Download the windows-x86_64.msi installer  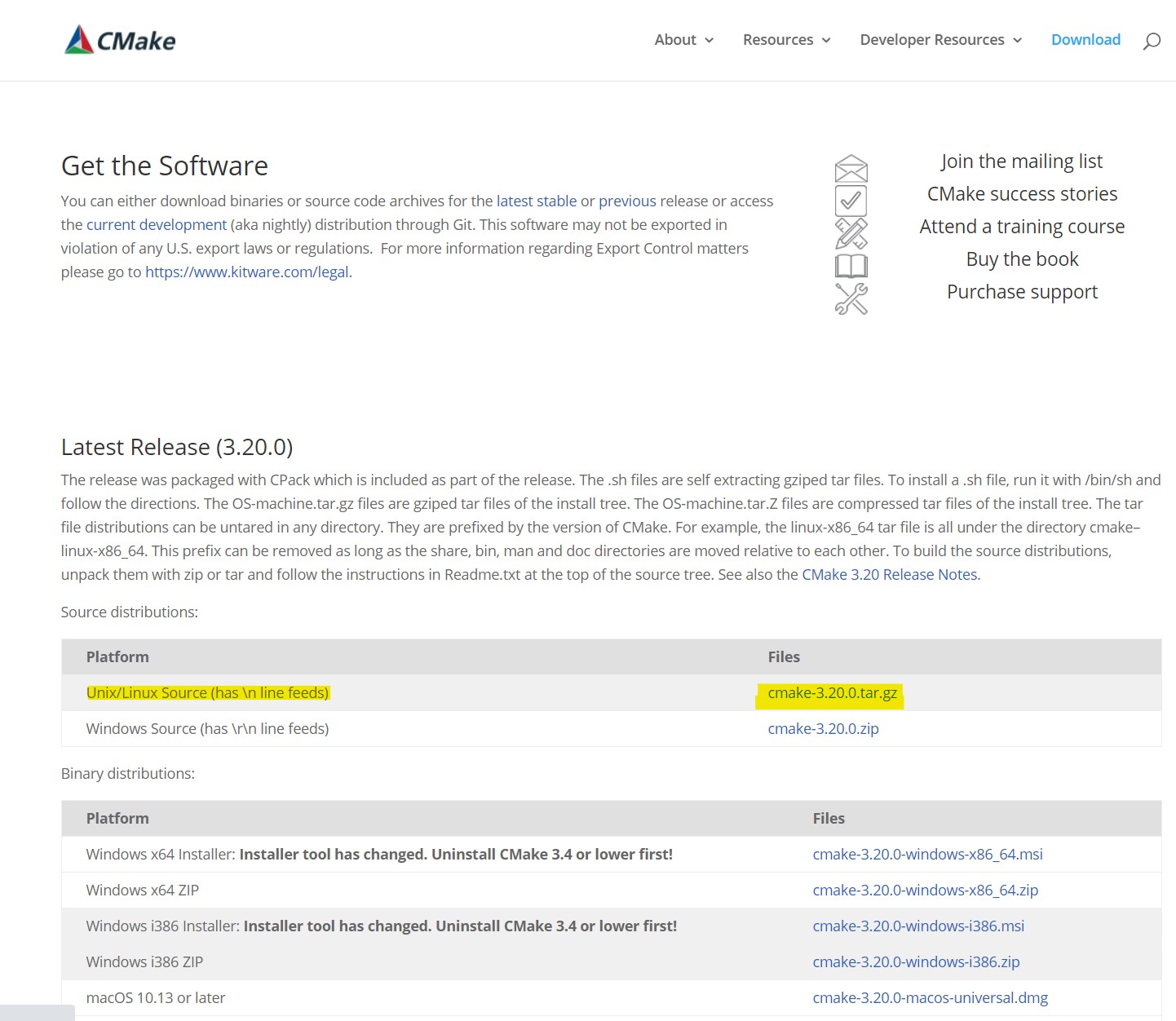(x=927, y=855)
